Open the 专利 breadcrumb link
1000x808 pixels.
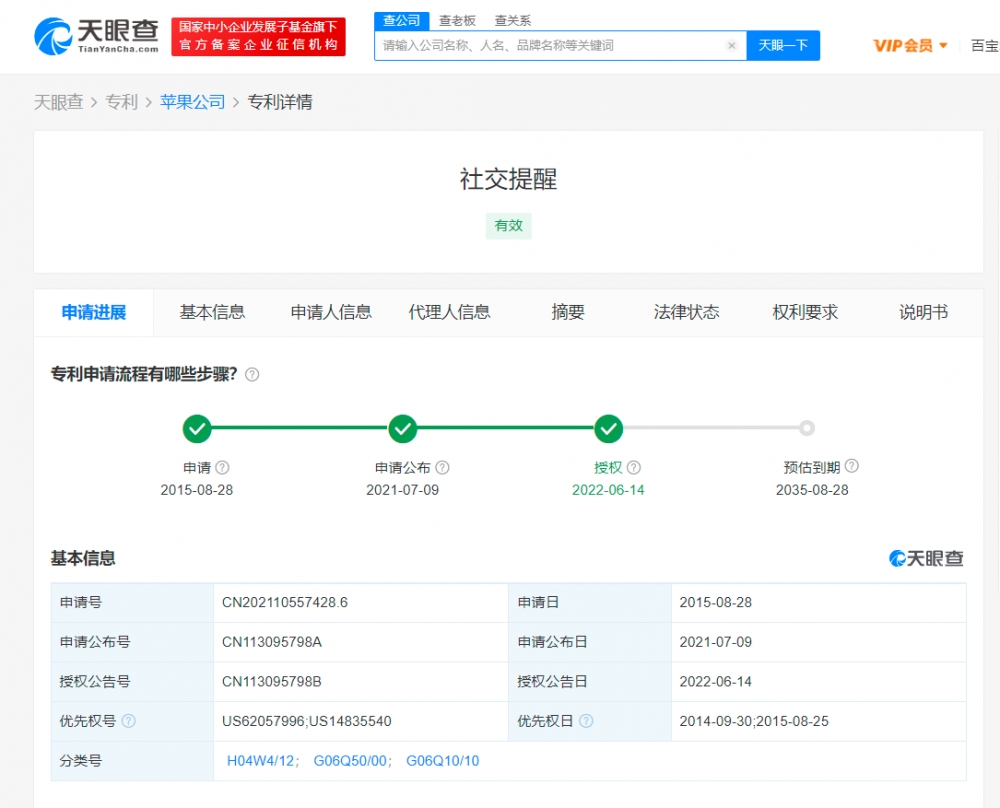[x=121, y=102]
